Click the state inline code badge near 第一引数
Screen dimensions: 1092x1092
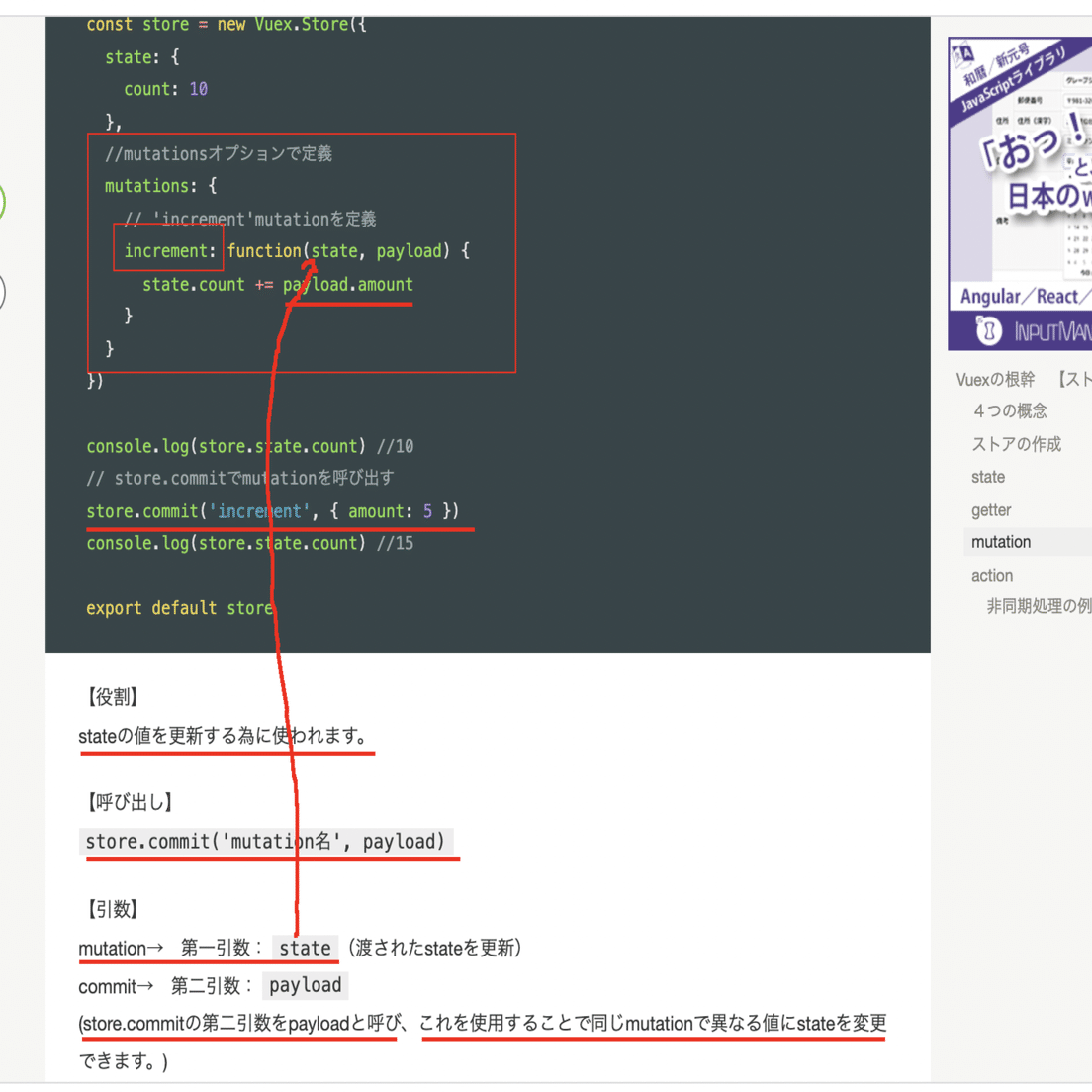pyautogui.click(x=305, y=948)
